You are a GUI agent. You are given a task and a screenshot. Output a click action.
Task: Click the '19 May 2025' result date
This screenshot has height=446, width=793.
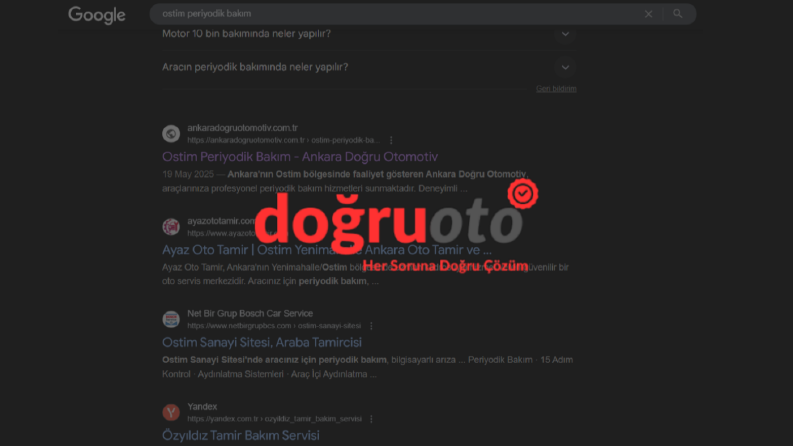tap(188, 174)
